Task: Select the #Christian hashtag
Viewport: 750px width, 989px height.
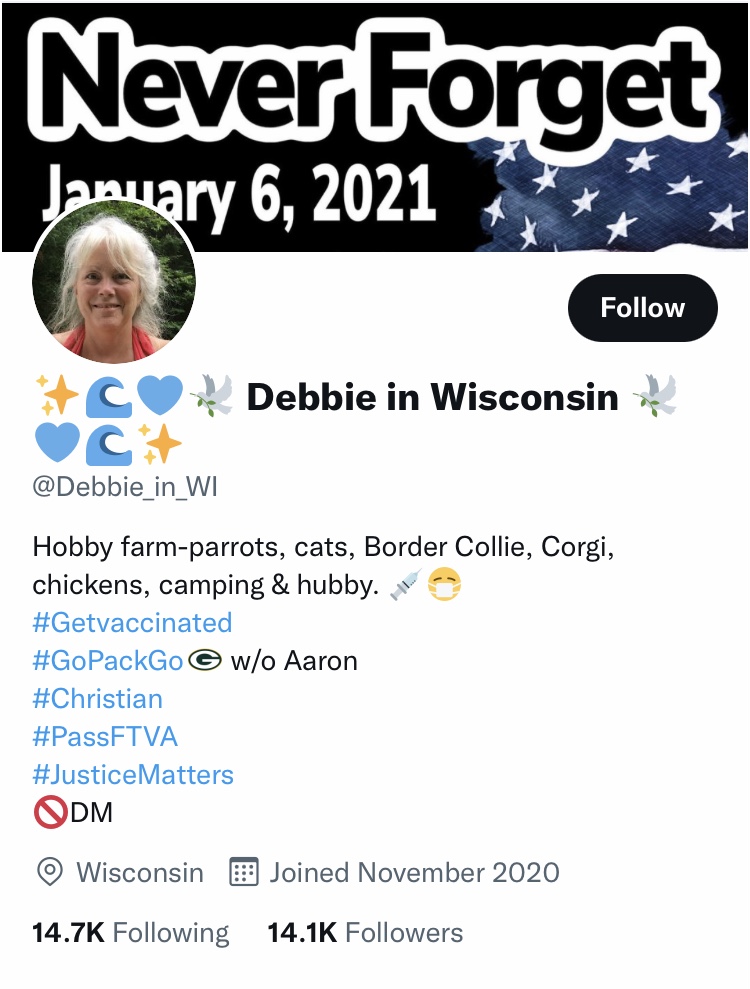Action: click(x=98, y=698)
